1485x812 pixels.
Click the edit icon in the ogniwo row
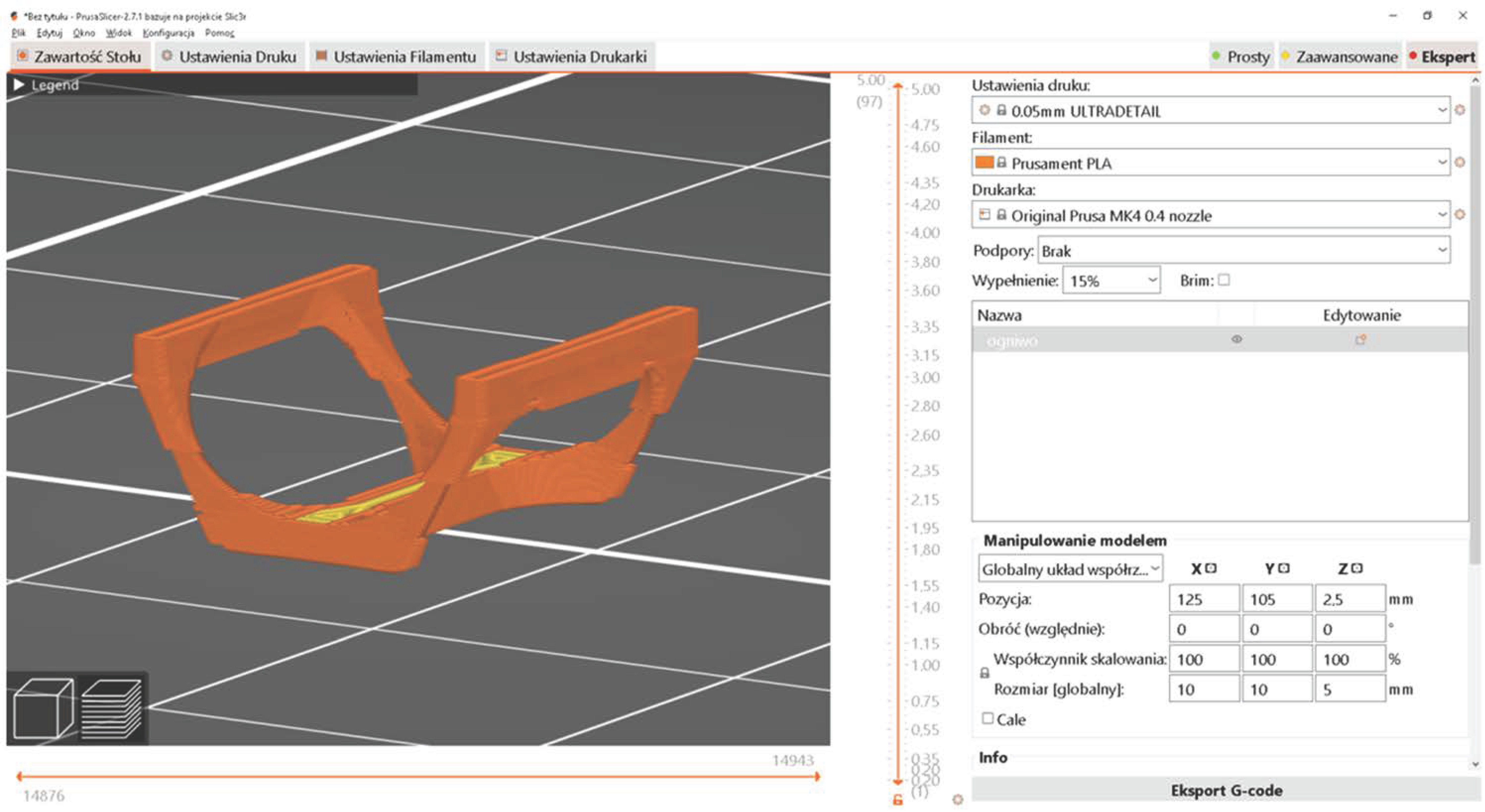pos(1361,340)
